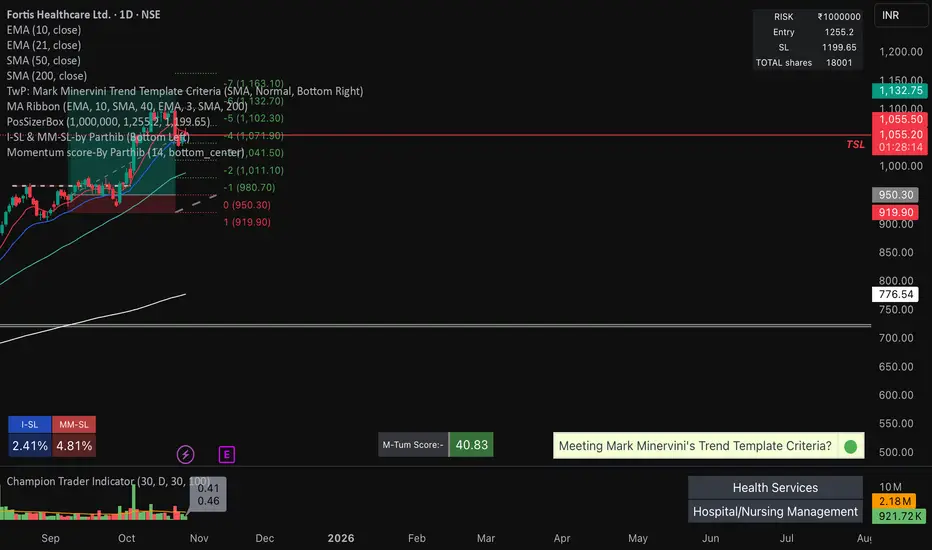Click the Entry 1255.2 table row
This screenshot has height=550, width=932.
pos(808,32)
